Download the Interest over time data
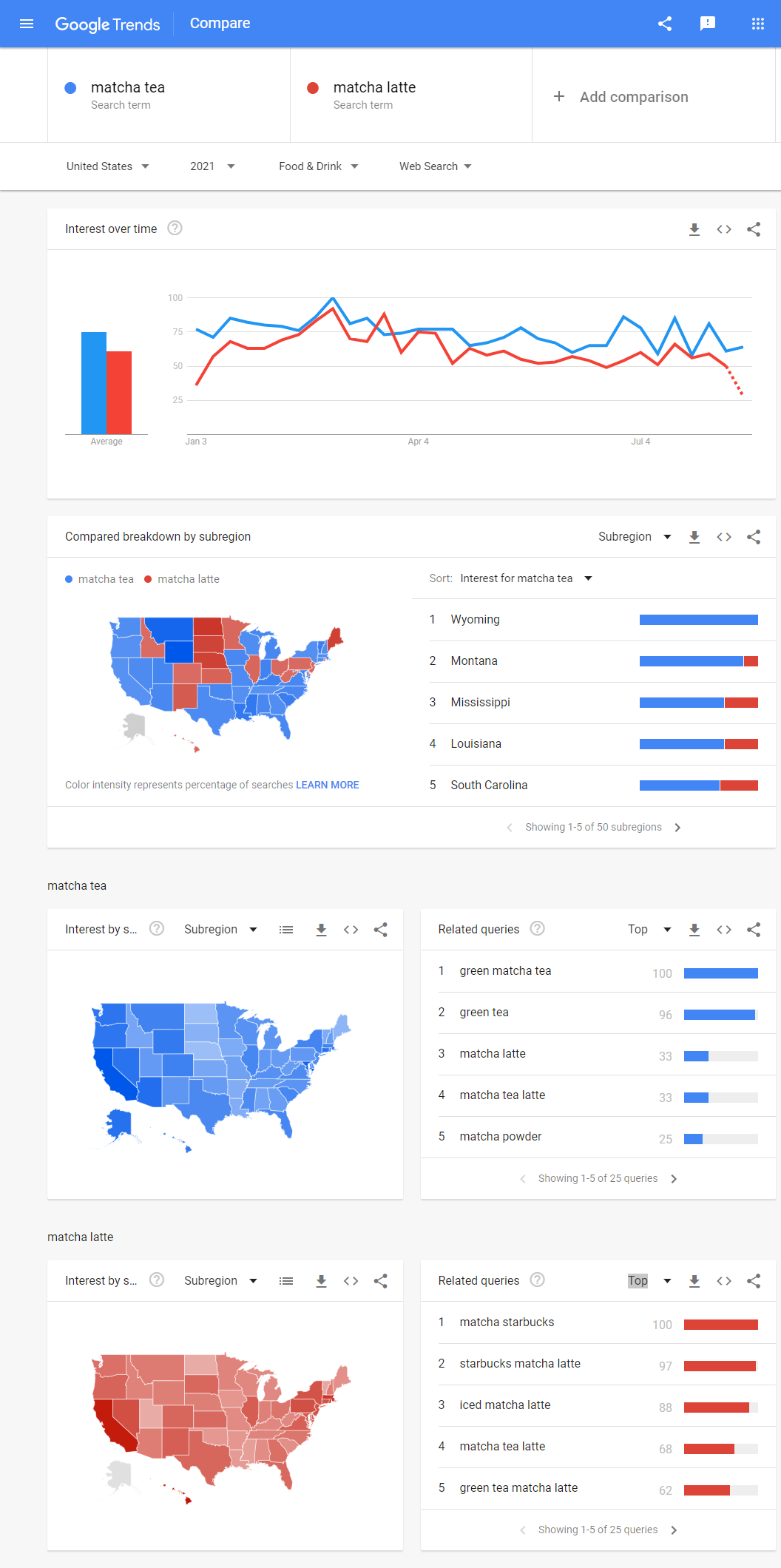The image size is (781, 1568). pos(694,229)
